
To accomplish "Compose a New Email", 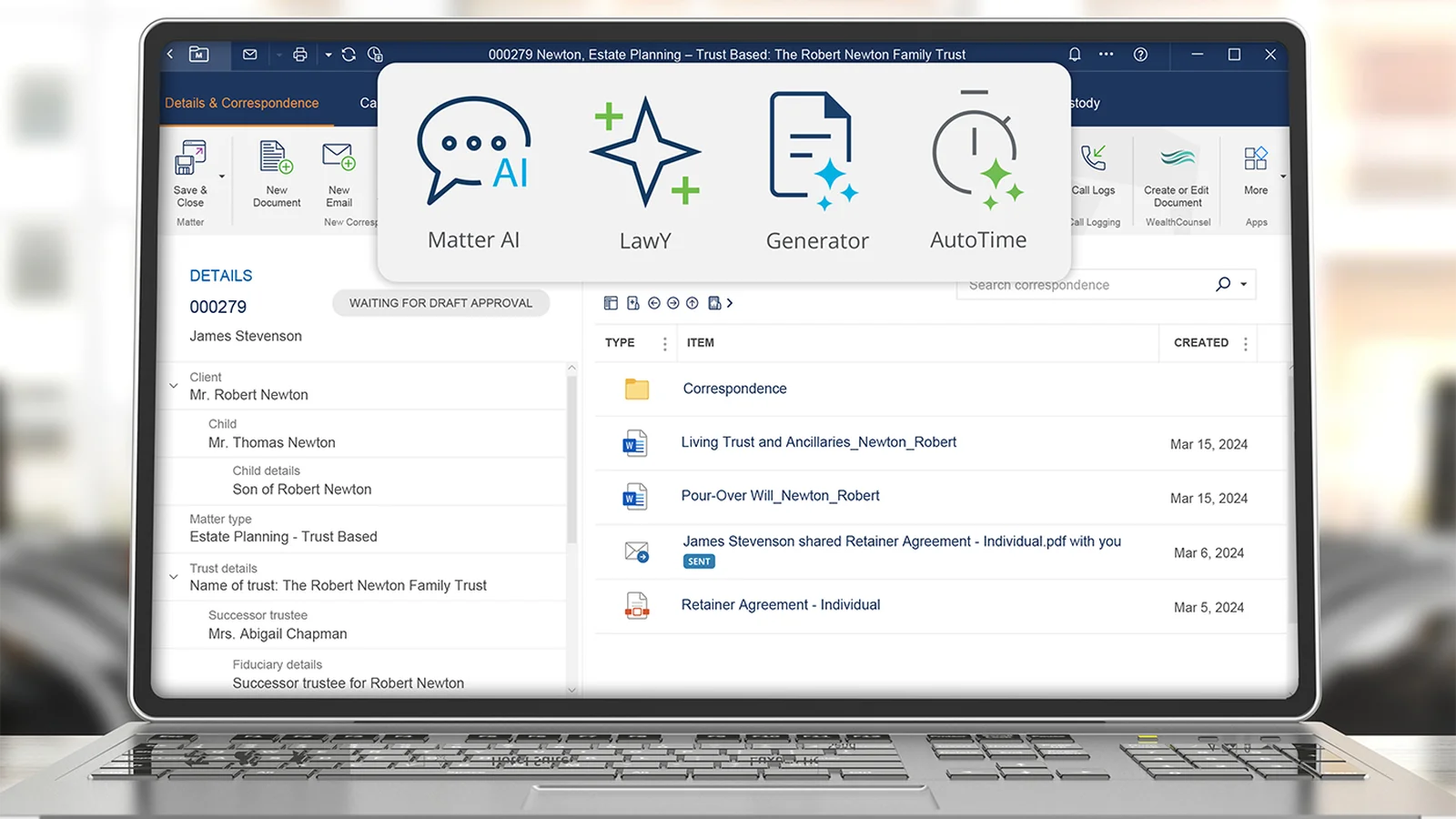I will 339,174.
